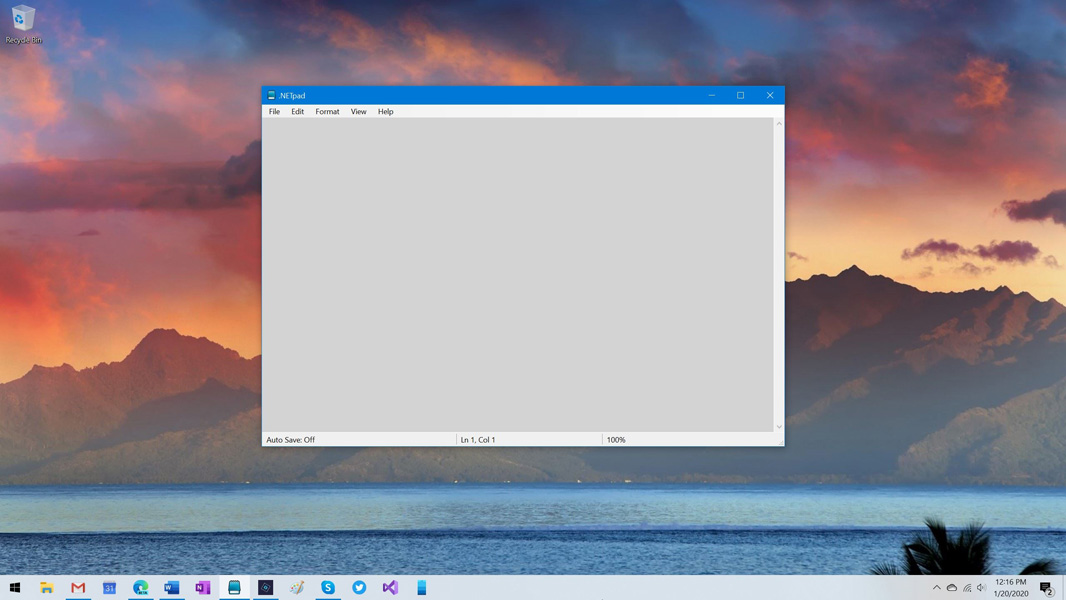Viewport: 1066px width, 600px height.
Task: Open Twitter from the taskbar
Action: [359, 588]
